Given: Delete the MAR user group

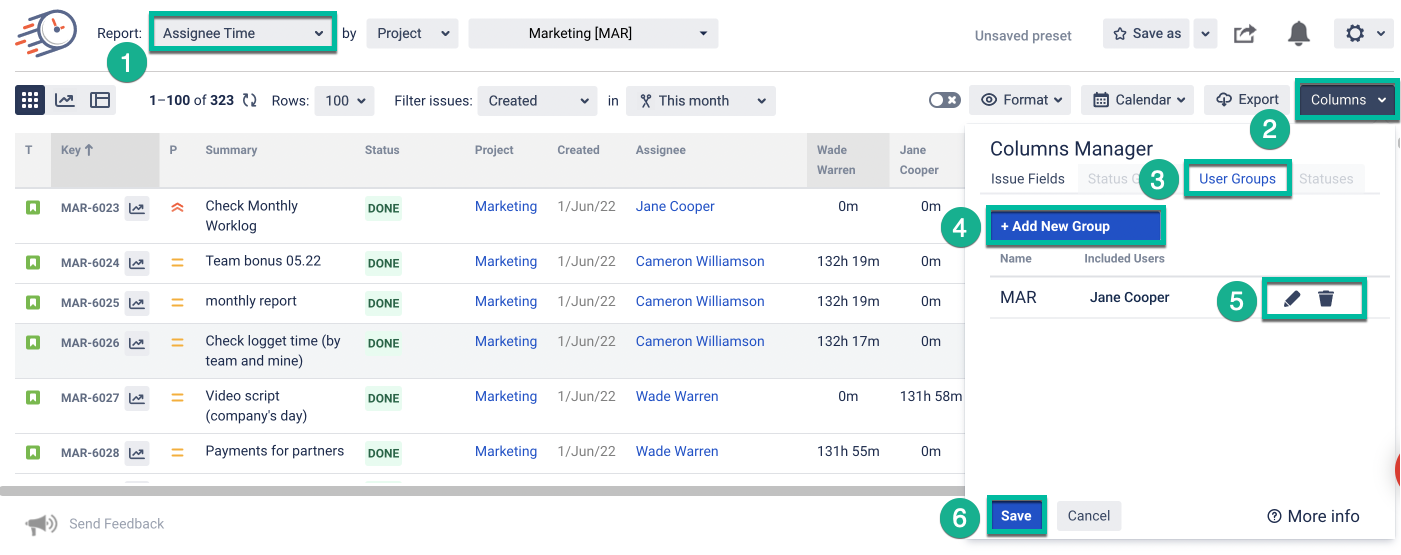Looking at the screenshot, I should (x=1326, y=298).
